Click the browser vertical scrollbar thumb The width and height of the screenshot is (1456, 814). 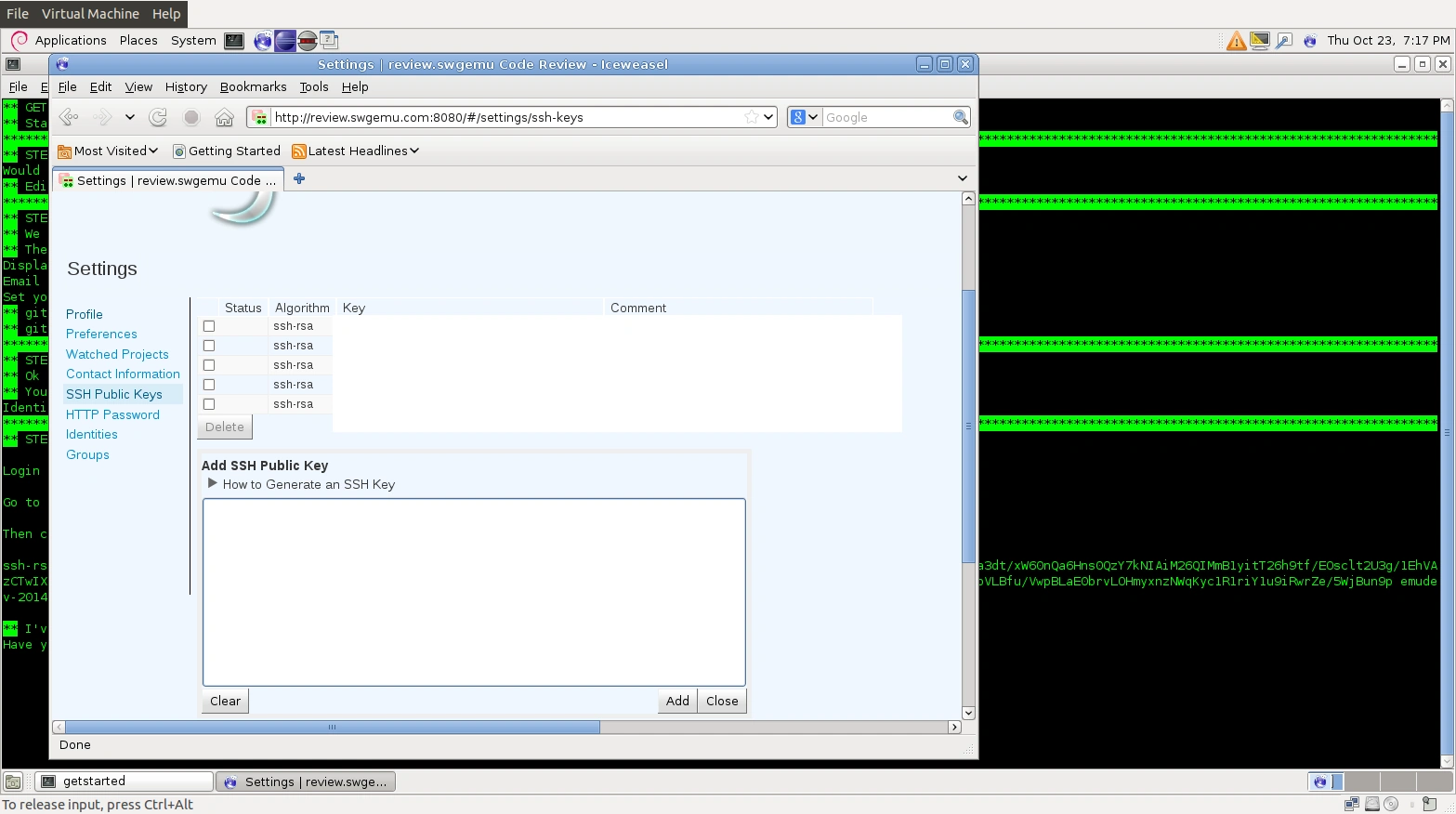(x=968, y=427)
